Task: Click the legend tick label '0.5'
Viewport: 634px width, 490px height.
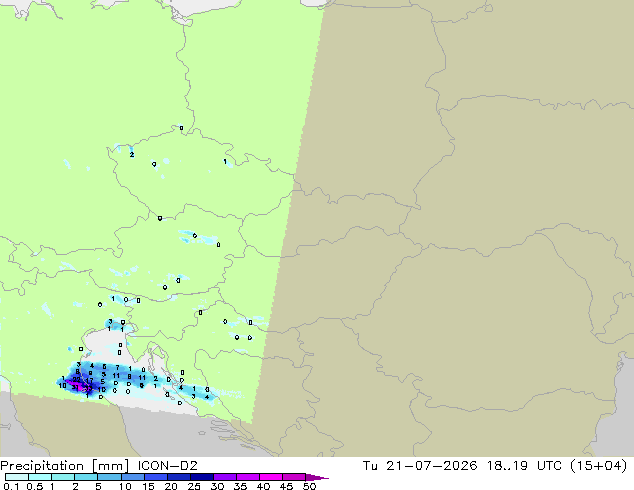Action: [x=35, y=486]
